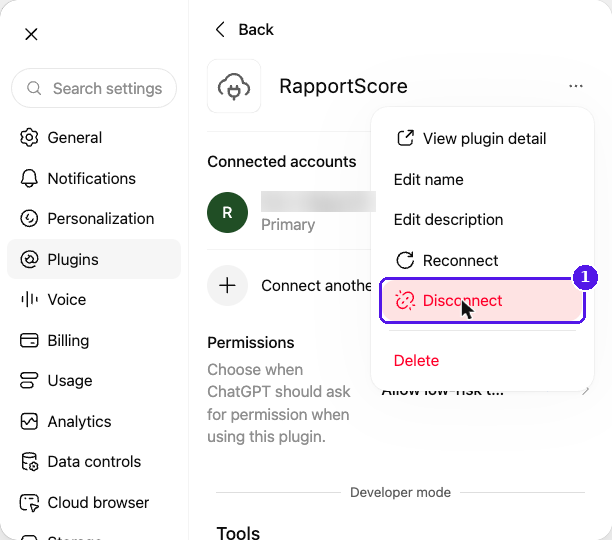Open Voice settings section
The width and height of the screenshot is (612, 540).
click(94, 300)
